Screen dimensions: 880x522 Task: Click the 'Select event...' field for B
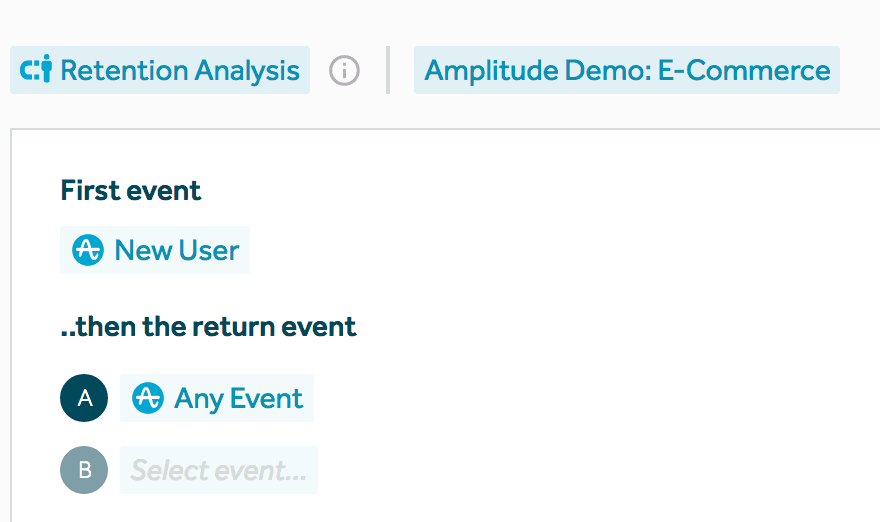click(219, 470)
